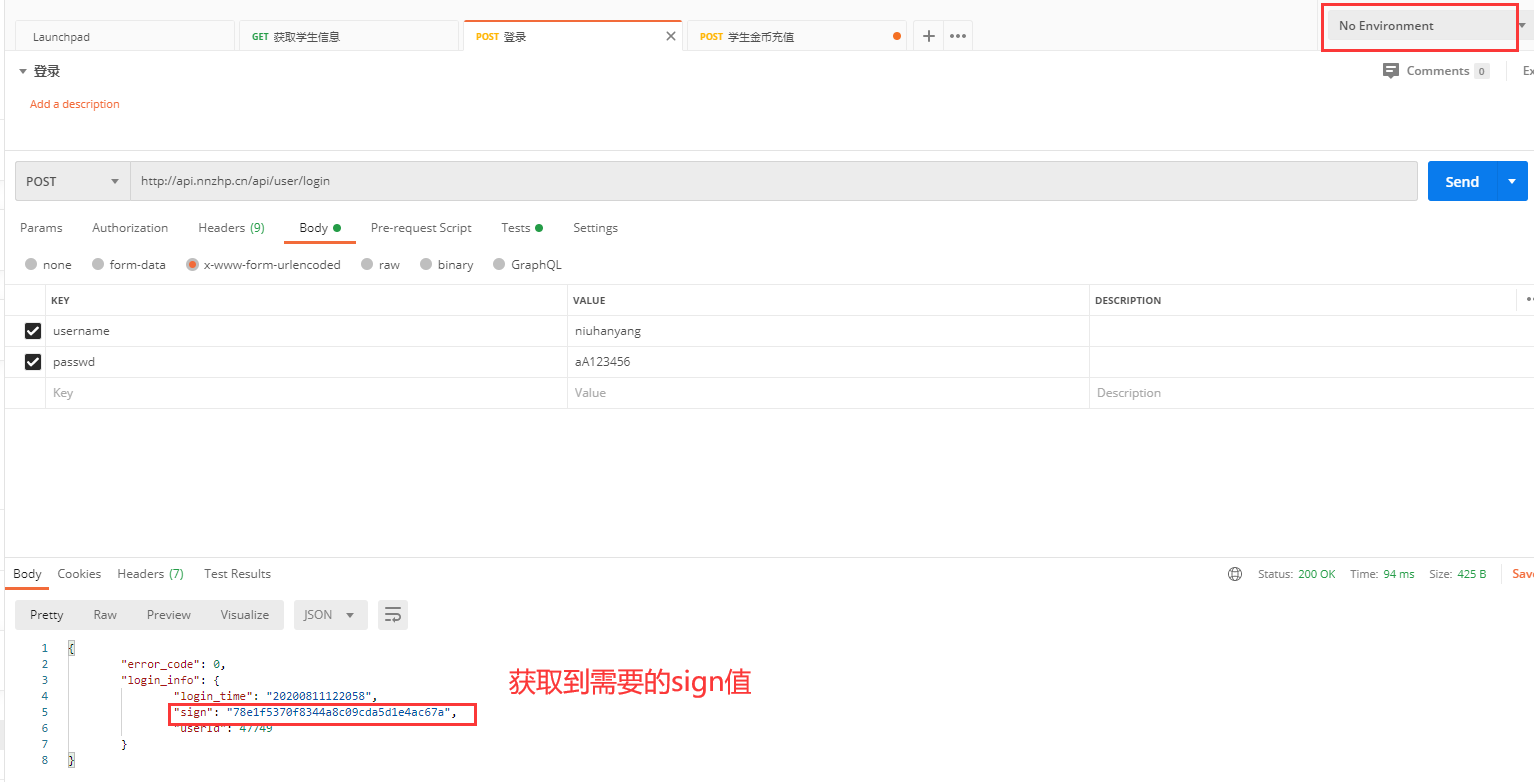Select the raw body type radio button

366,264
